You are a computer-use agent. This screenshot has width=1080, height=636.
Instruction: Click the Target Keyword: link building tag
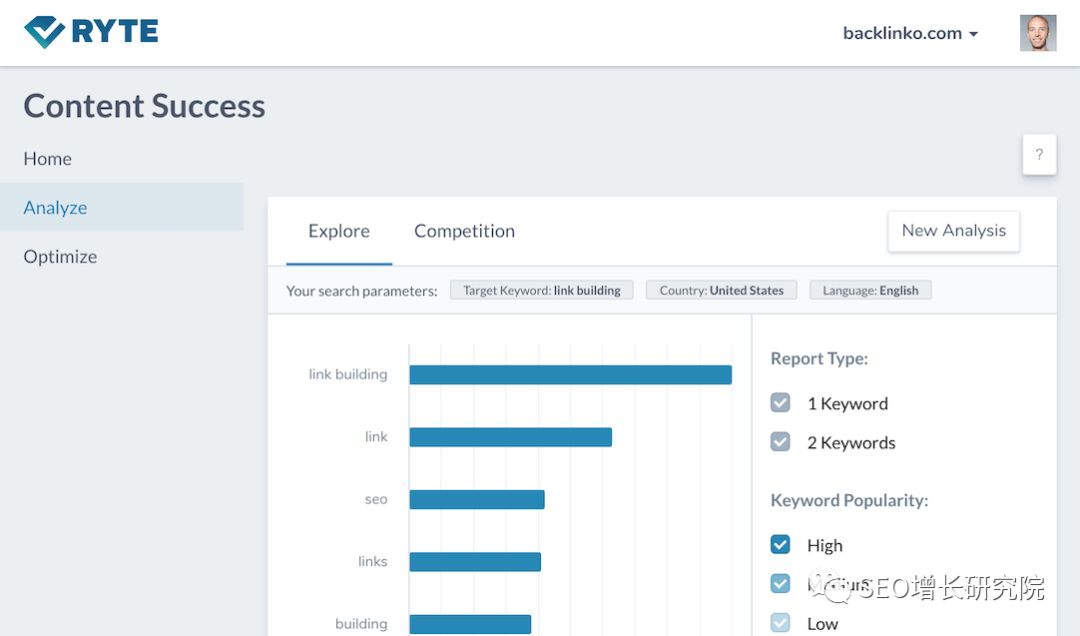pos(541,290)
